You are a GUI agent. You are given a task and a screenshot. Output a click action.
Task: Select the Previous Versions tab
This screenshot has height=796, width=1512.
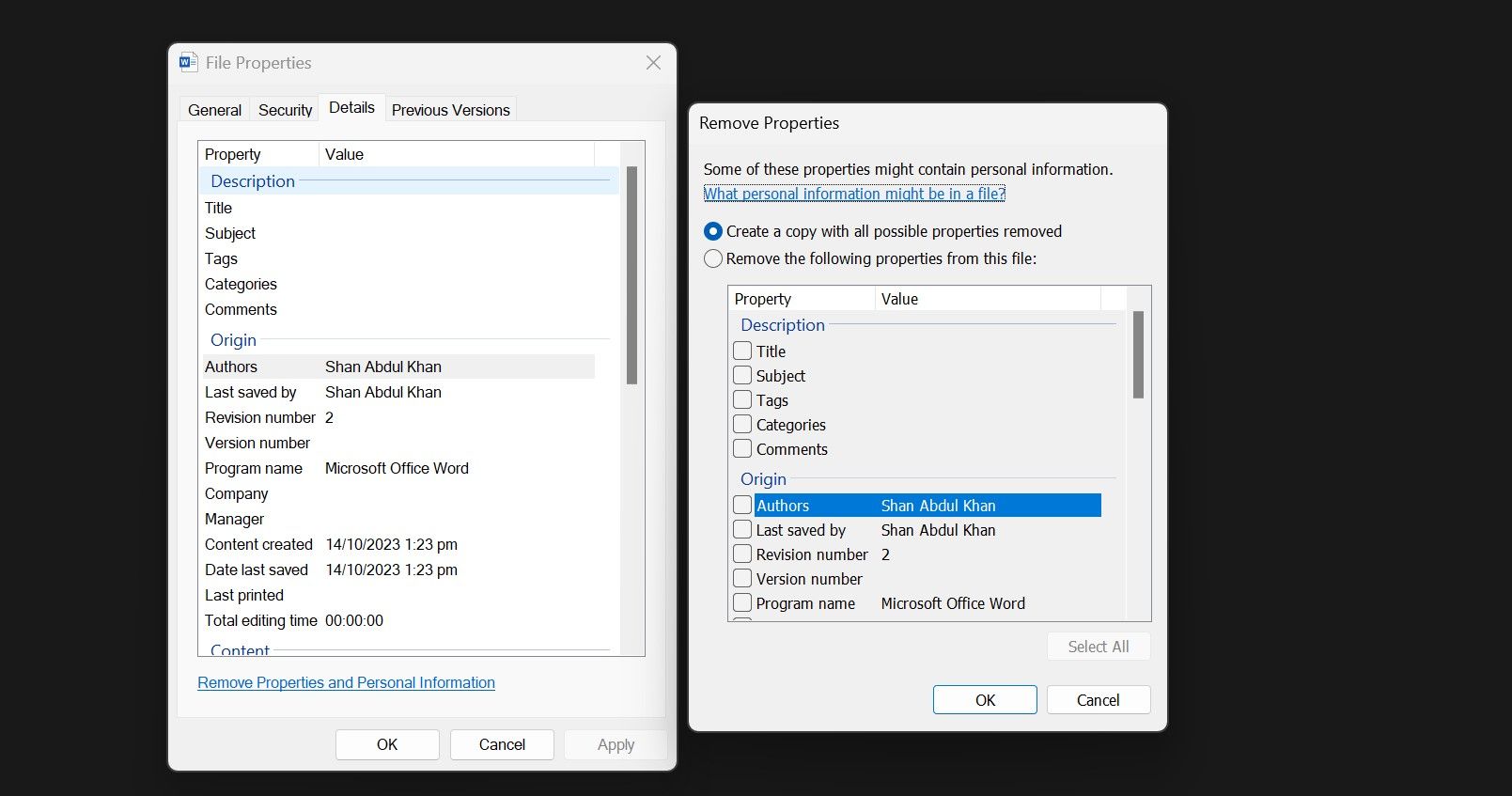tap(450, 110)
